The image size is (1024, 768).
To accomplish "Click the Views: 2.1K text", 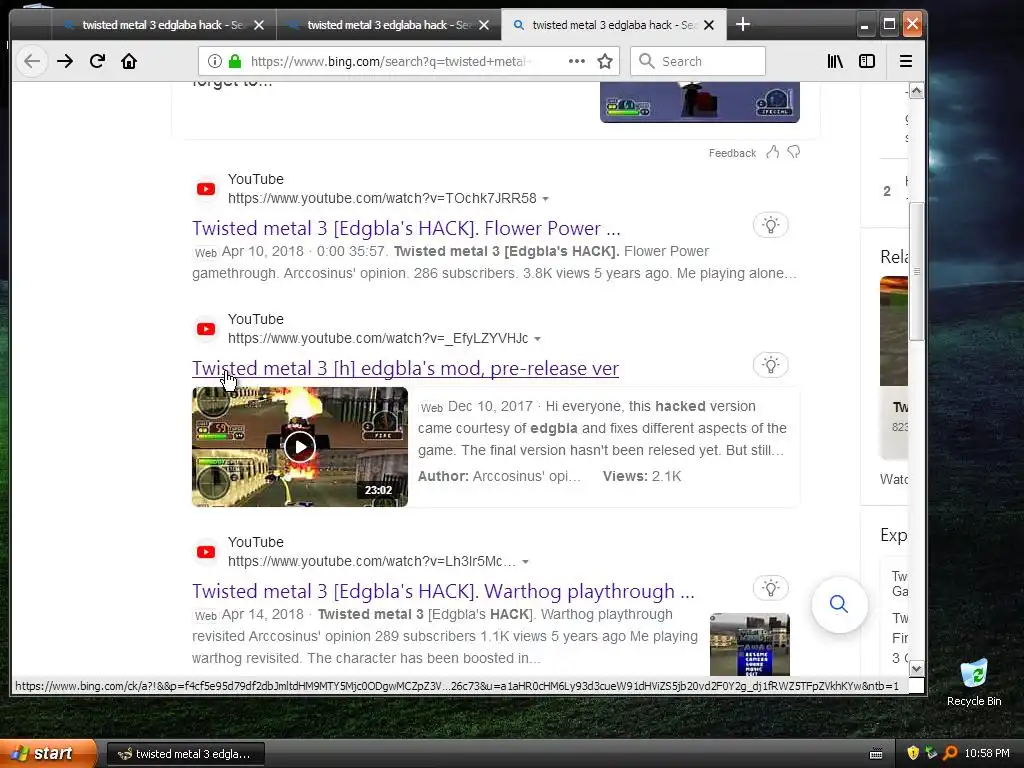I will [642, 476].
